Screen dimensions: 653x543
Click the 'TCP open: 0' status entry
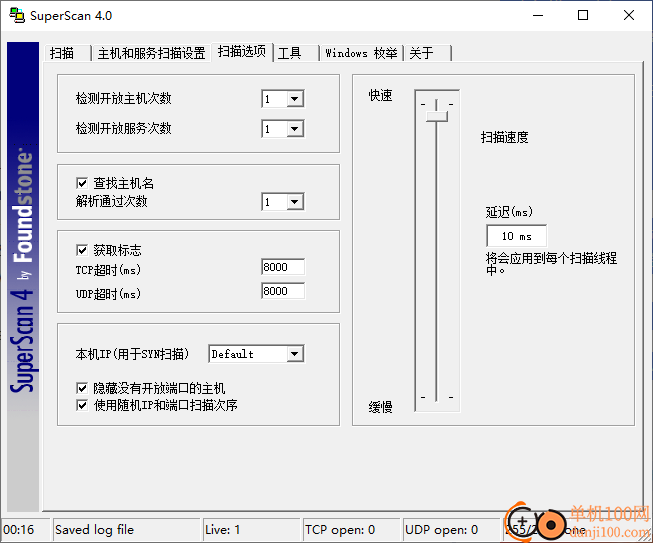tap(340, 530)
